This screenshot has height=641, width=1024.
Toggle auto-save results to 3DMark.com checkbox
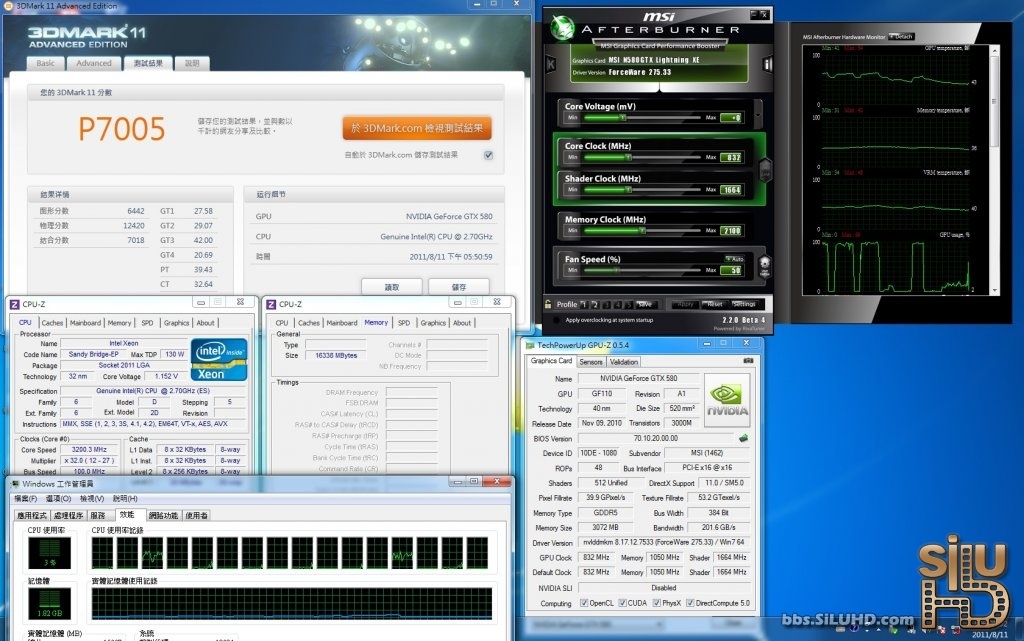(488, 155)
